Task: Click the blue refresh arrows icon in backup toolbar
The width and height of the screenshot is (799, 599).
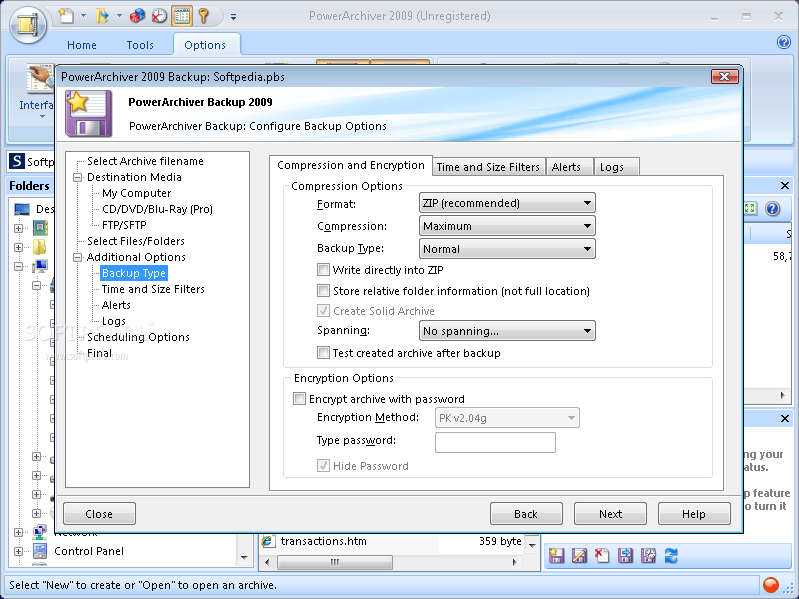Action: [671, 556]
